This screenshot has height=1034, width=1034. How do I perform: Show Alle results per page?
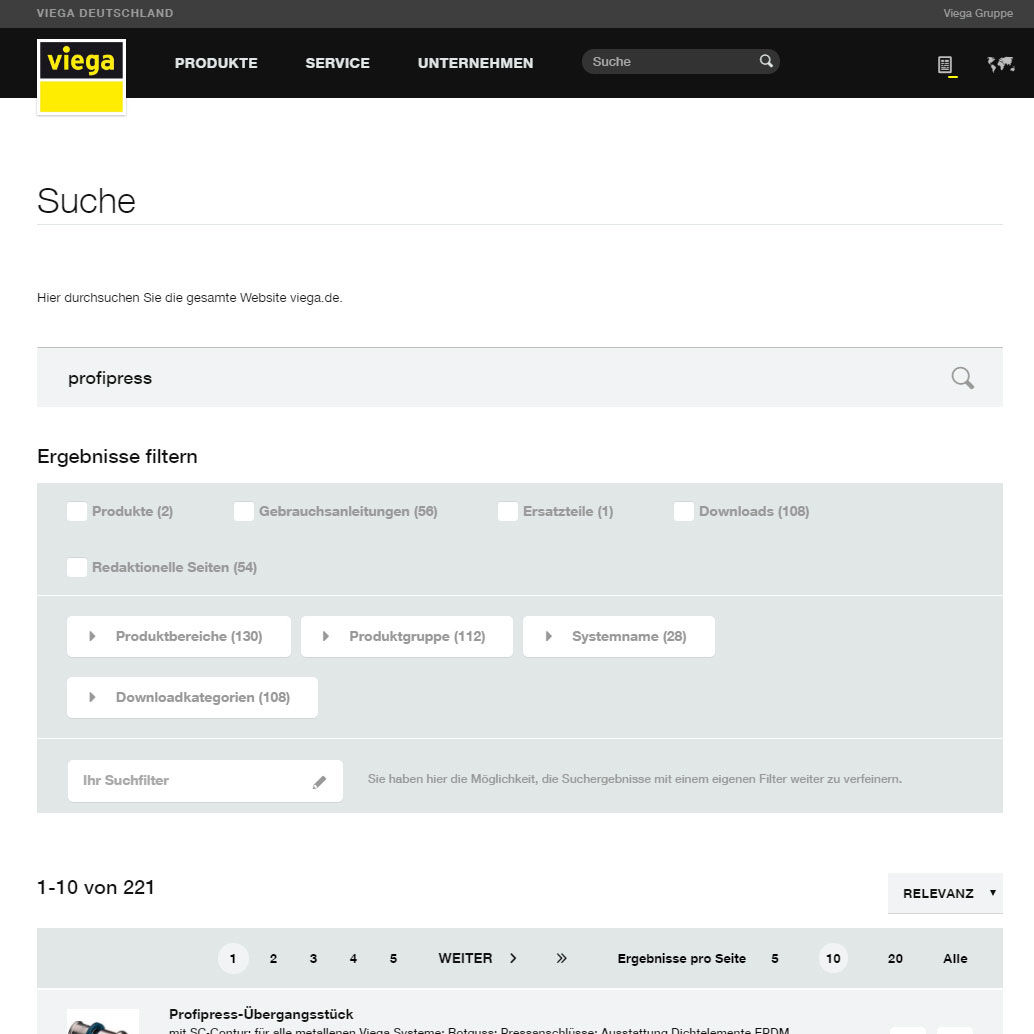click(955, 958)
